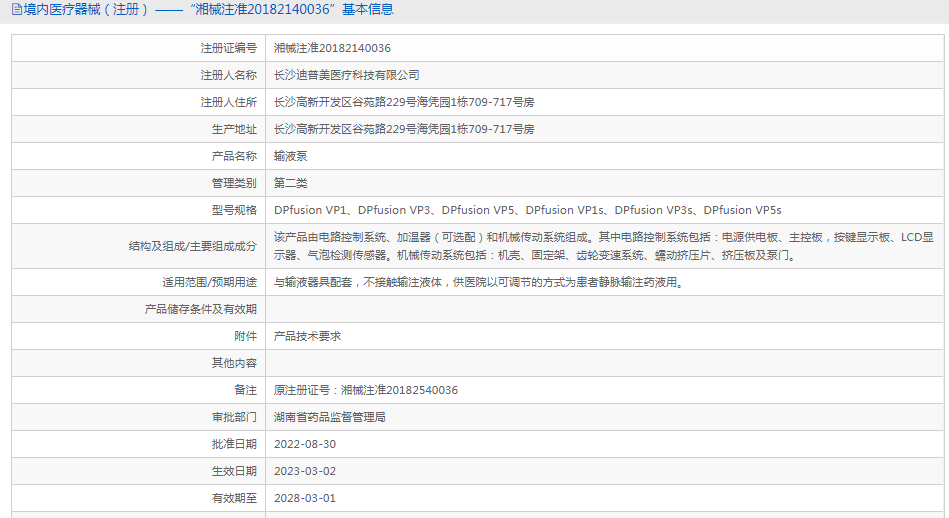Screen dimensions: 949x518
Task: Open the 产品技术要求 attachment
Action: click(307, 337)
